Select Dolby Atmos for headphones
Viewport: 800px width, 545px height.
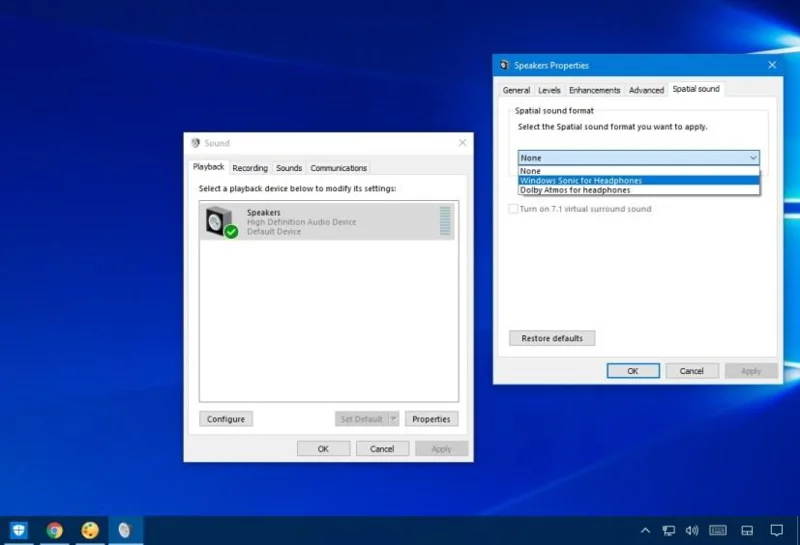(639, 190)
